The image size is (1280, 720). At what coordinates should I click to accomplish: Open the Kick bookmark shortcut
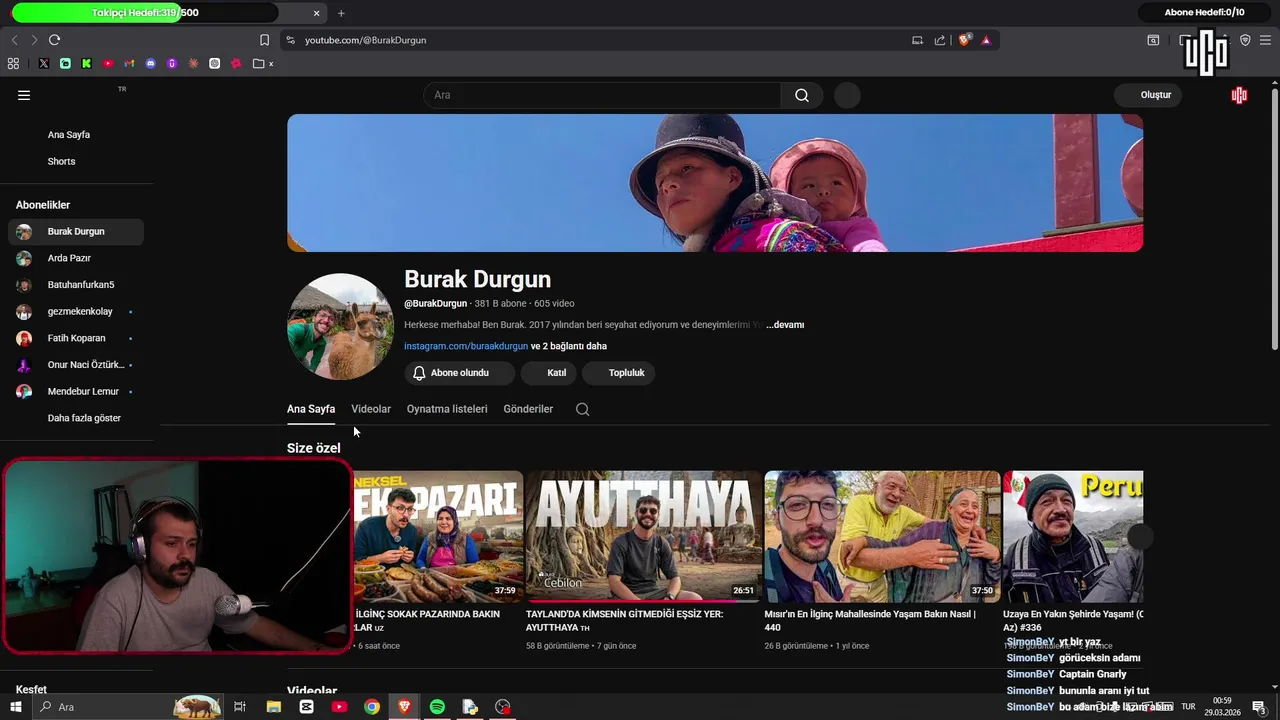86,63
